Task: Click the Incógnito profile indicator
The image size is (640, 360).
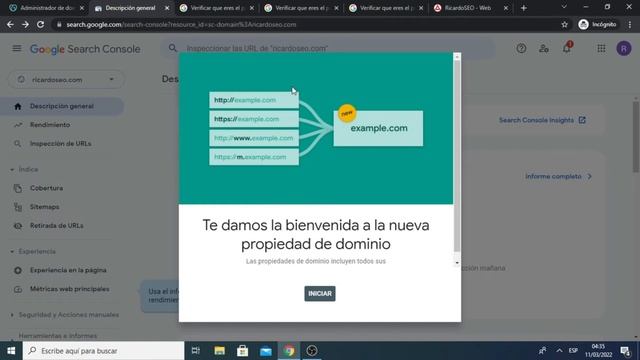Action: [597, 24]
